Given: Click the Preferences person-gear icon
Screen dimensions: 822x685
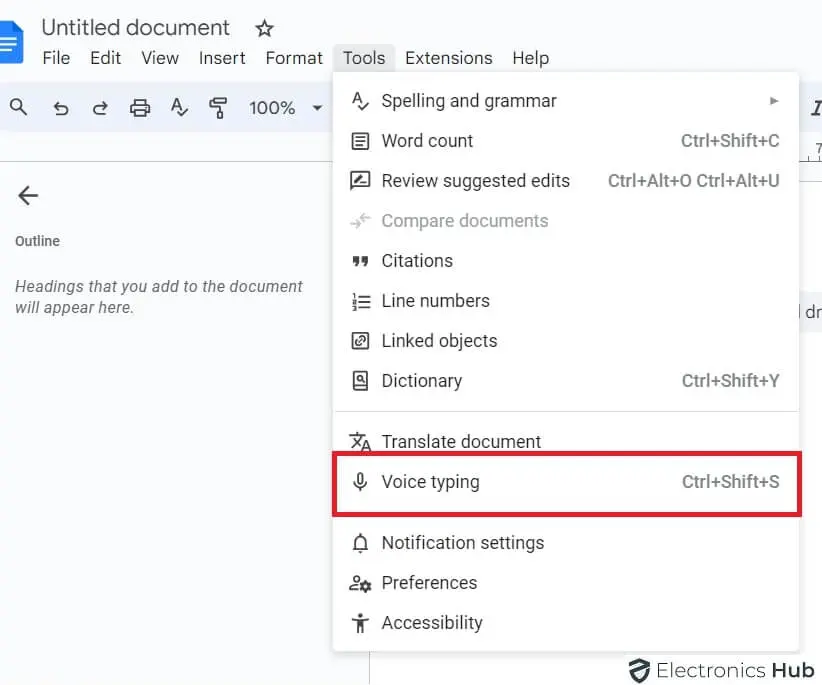Looking at the screenshot, I should (360, 583).
